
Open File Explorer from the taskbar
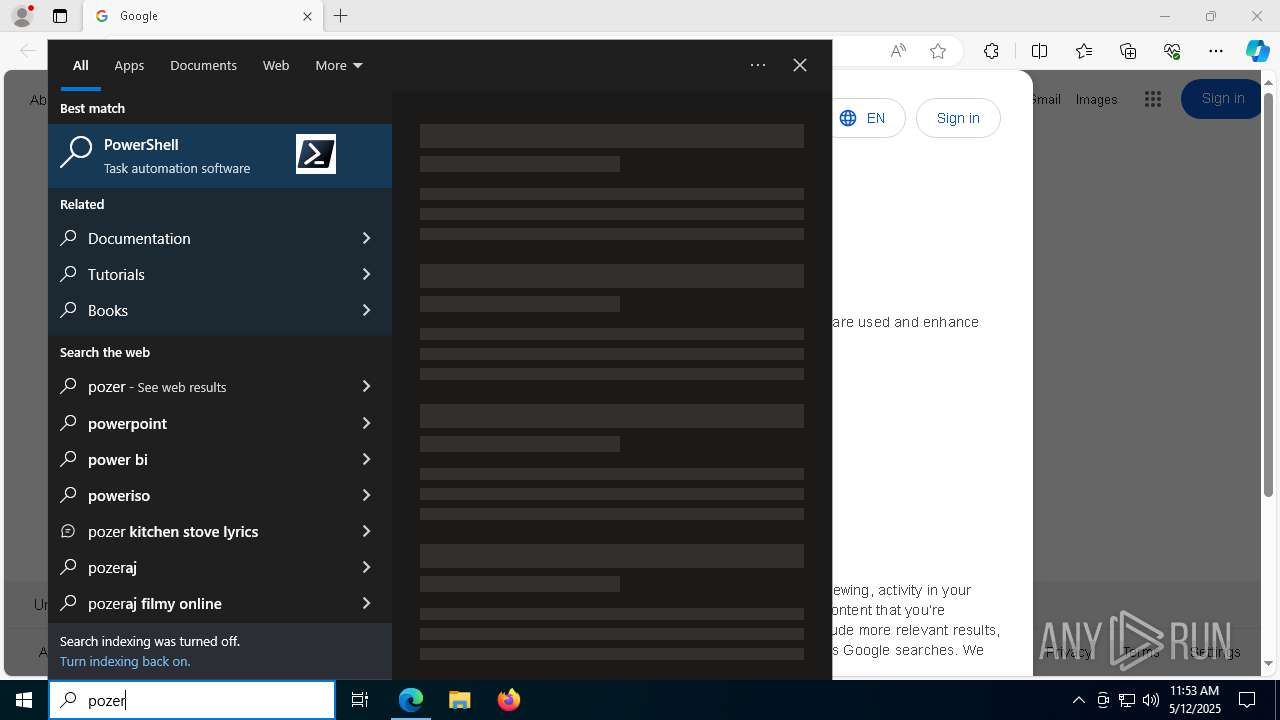coord(460,700)
